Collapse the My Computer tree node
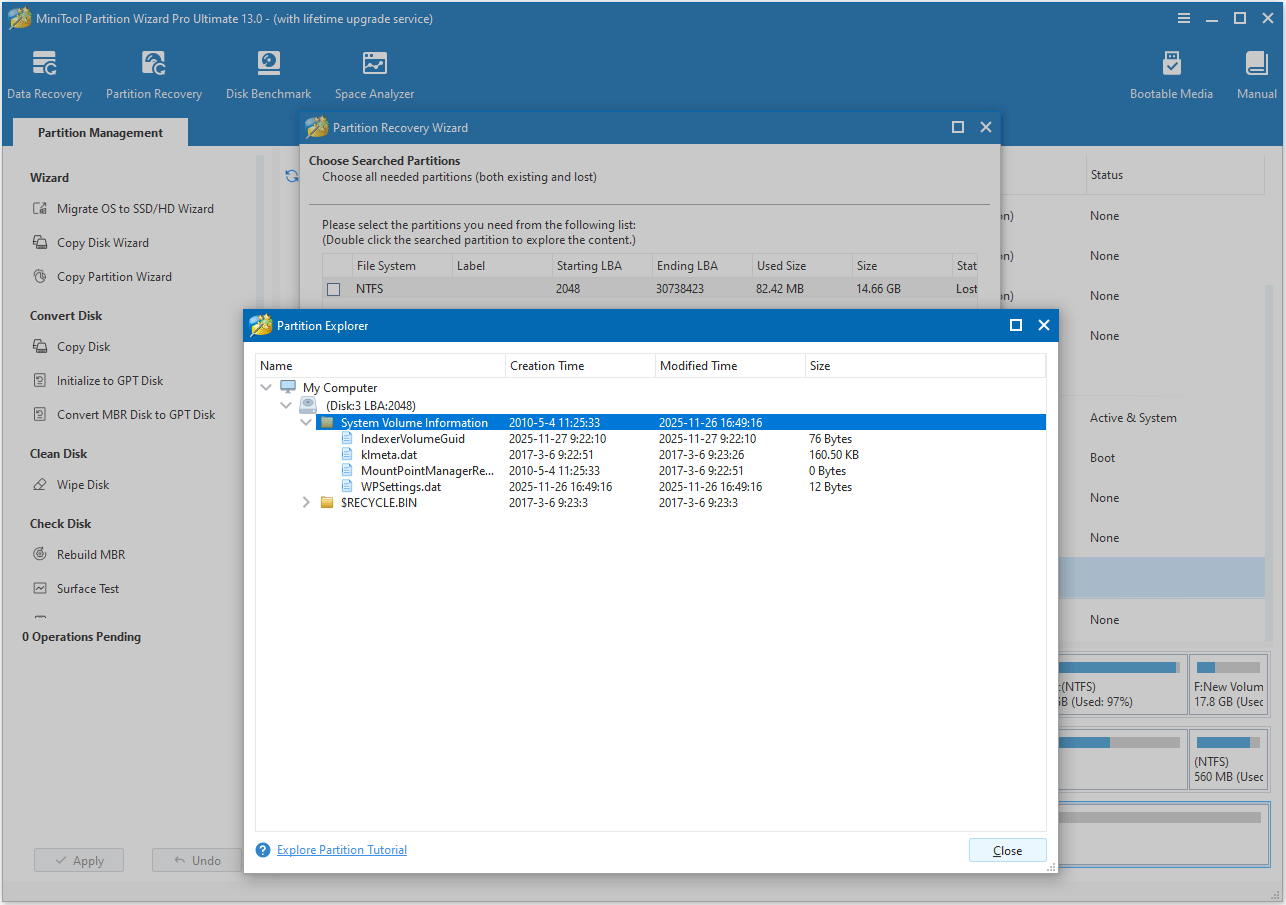The image size is (1286, 905). tap(266, 387)
